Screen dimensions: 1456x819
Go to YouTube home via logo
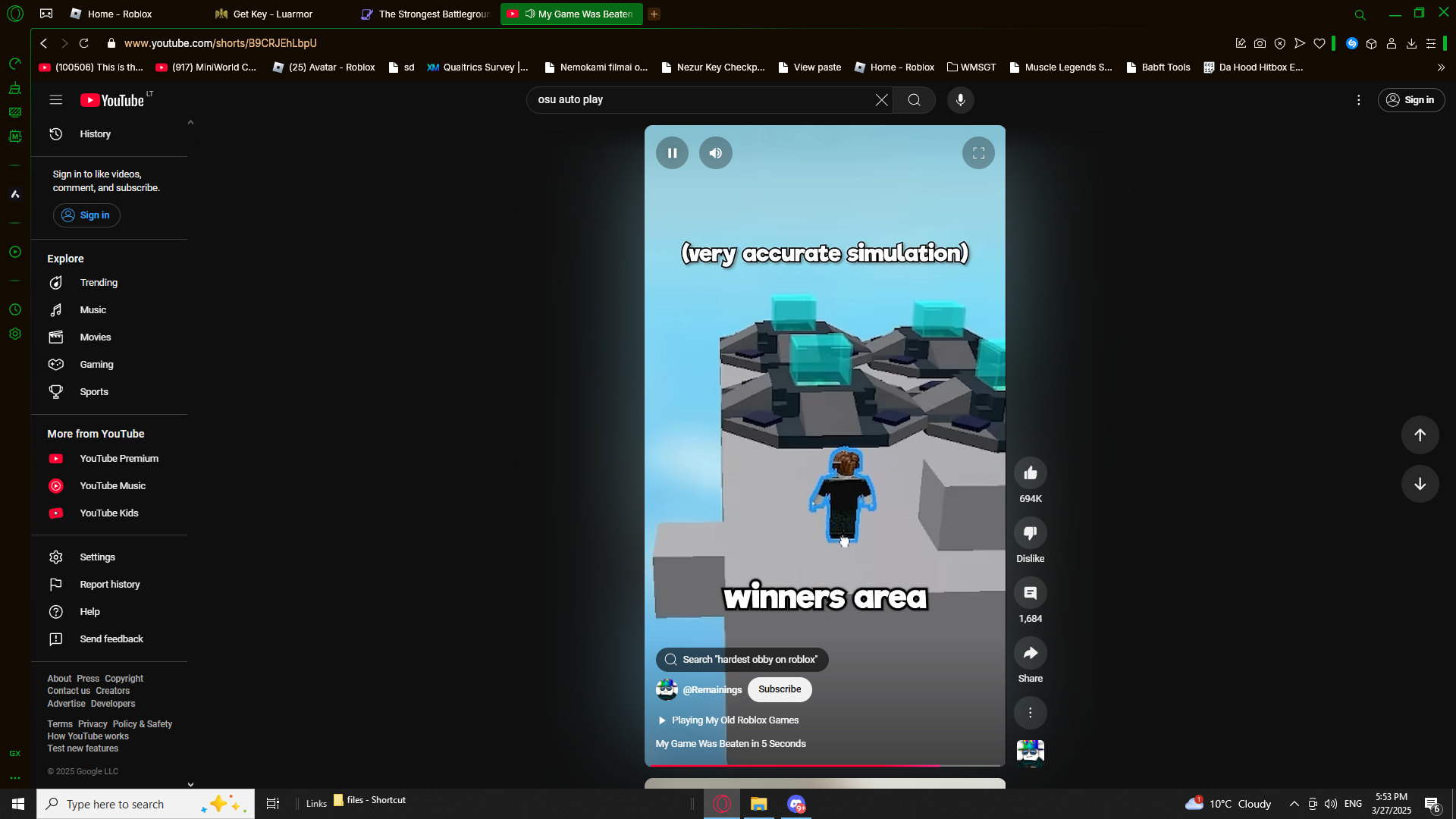tap(112, 101)
